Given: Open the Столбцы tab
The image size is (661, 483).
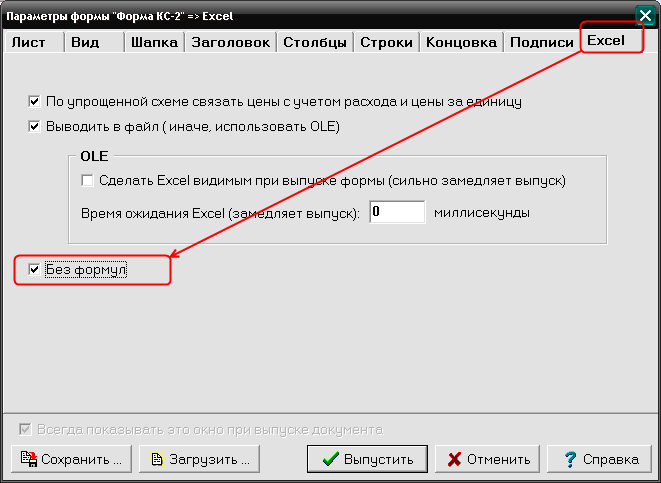Looking at the screenshot, I should (315, 42).
